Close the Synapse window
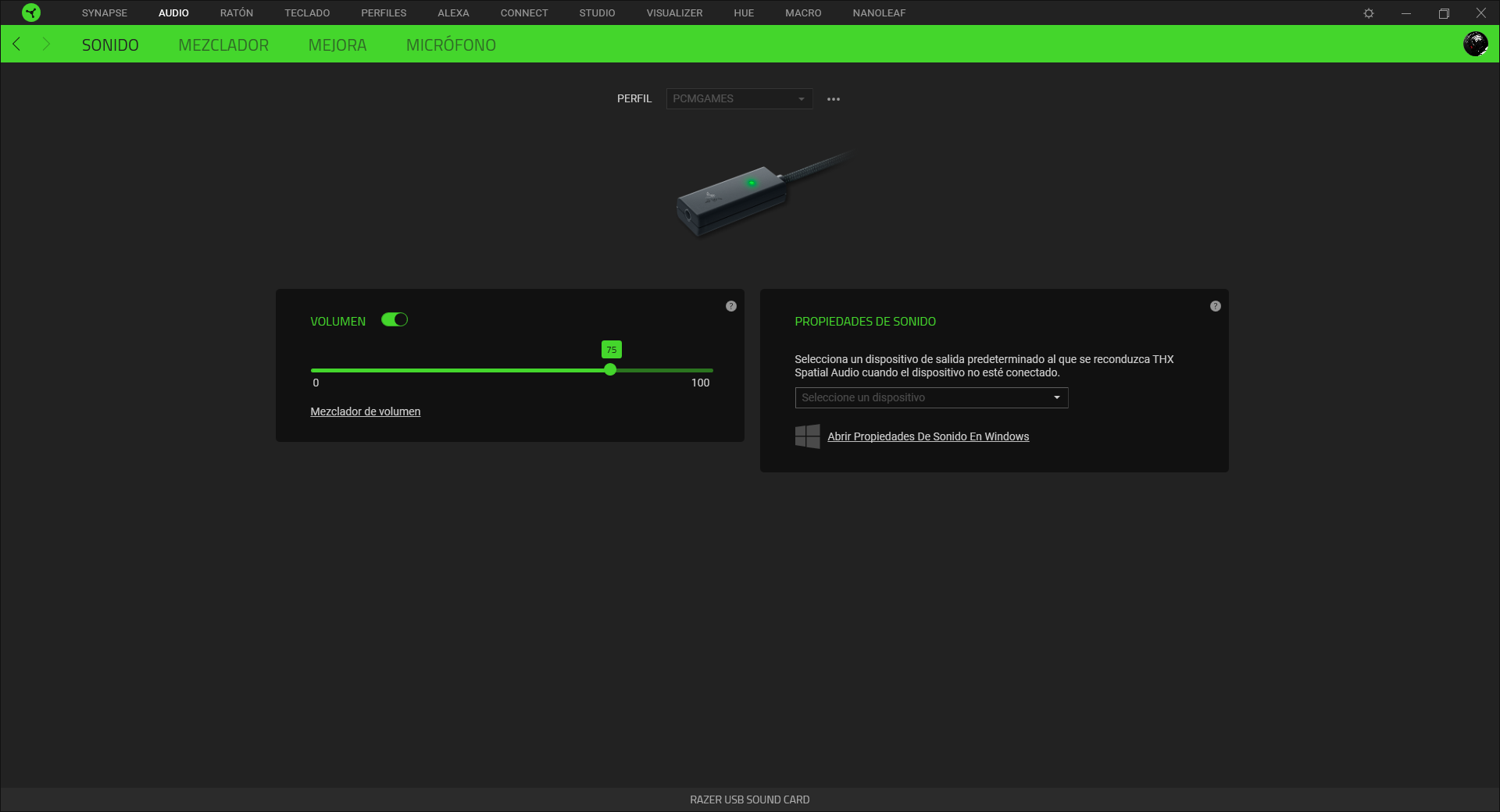 click(1480, 13)
